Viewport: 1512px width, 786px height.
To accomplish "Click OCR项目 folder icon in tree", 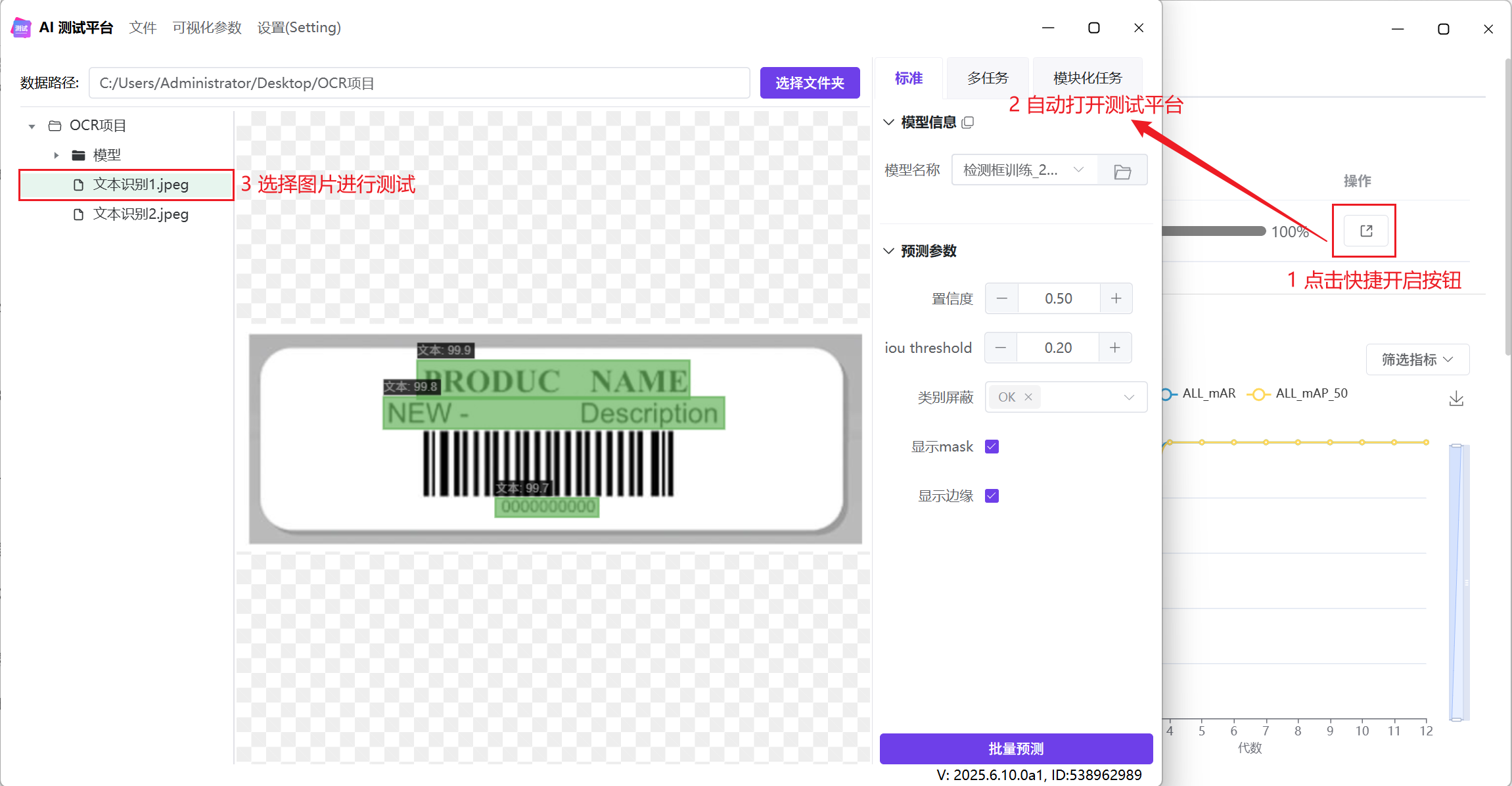I will tap(55, 126).
